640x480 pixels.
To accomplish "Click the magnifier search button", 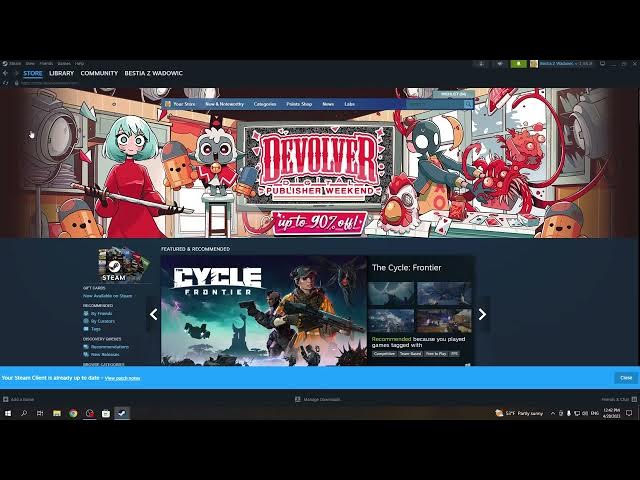I will point(468,104).
